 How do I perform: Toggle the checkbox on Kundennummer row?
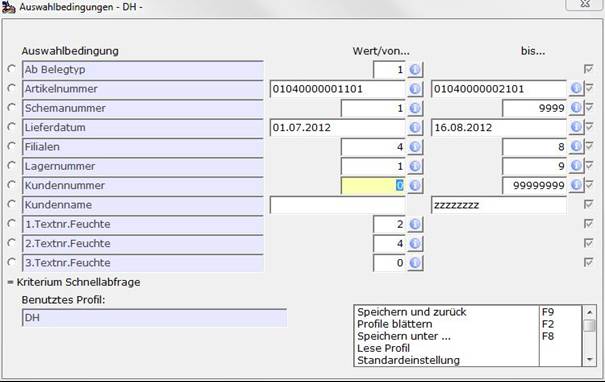tap(589, 185)
